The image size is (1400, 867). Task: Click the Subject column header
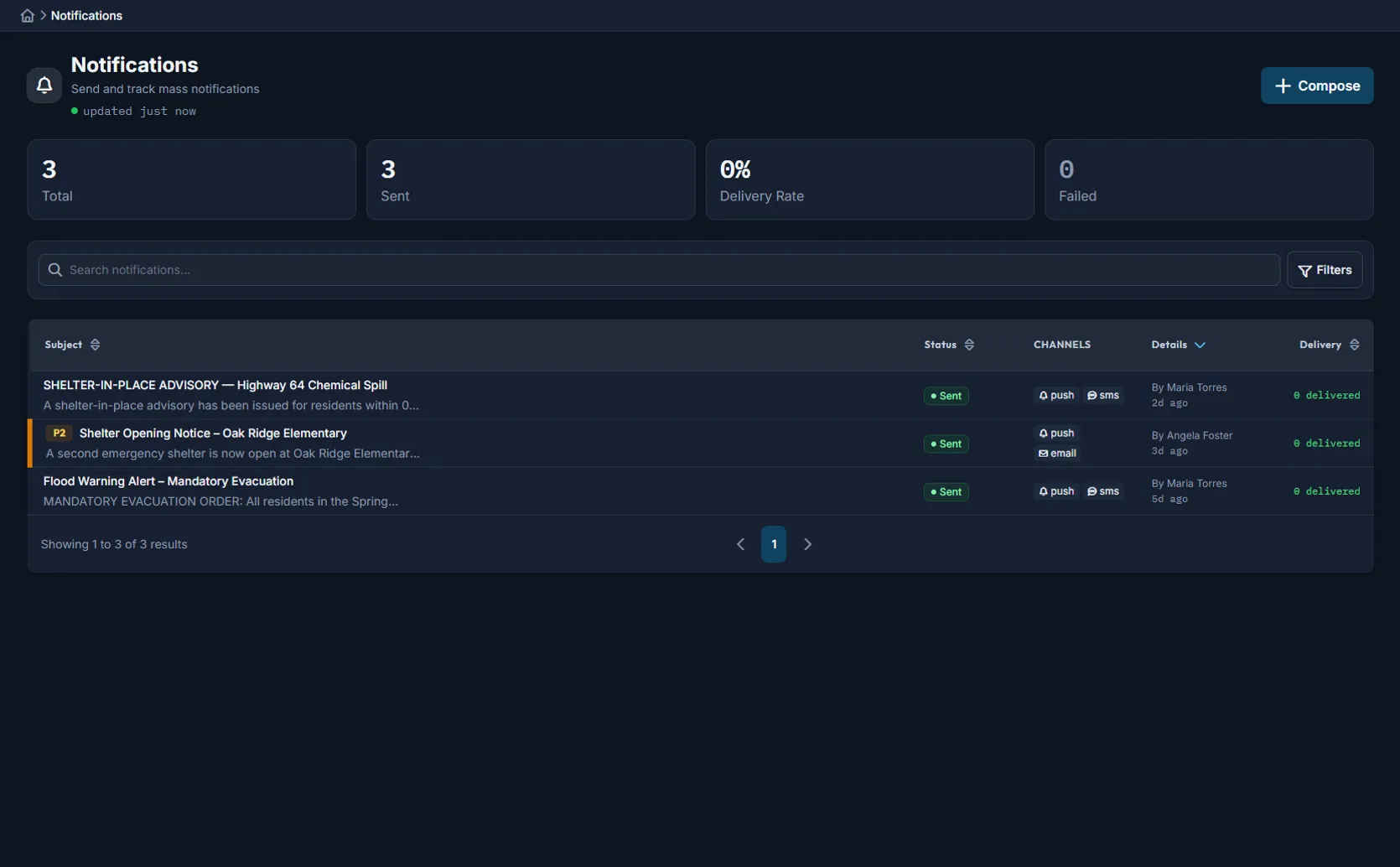coord(64,345)
